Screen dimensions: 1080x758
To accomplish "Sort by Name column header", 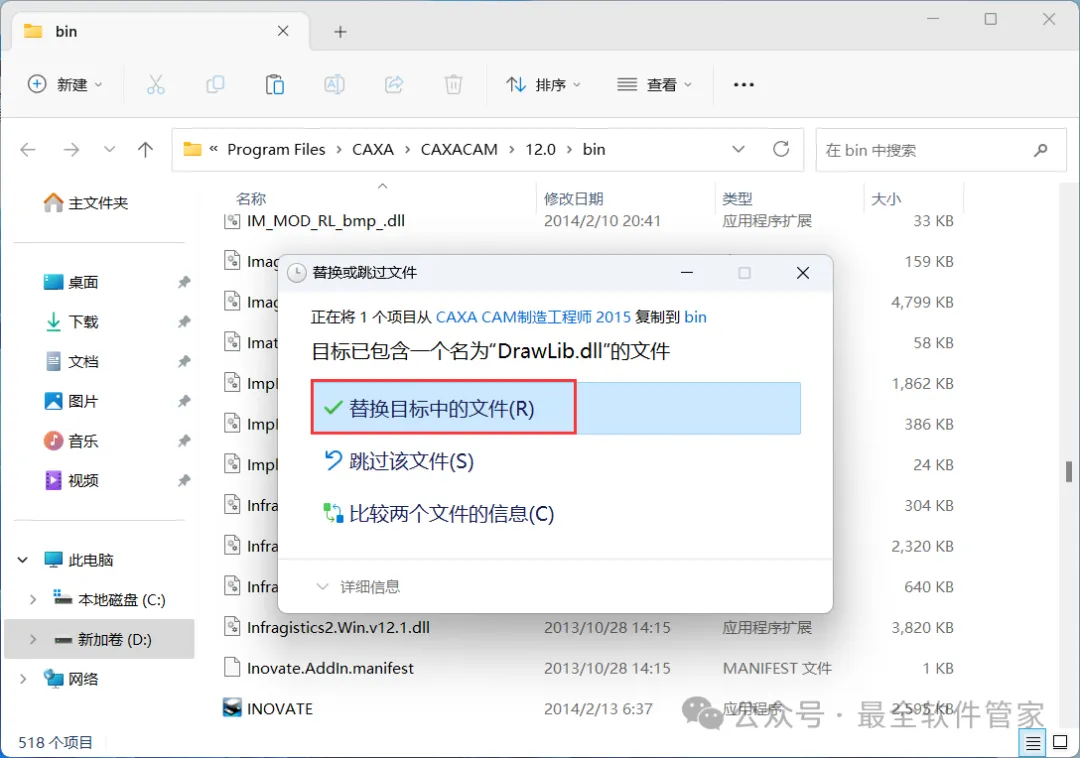I will (x=251, y=199).
